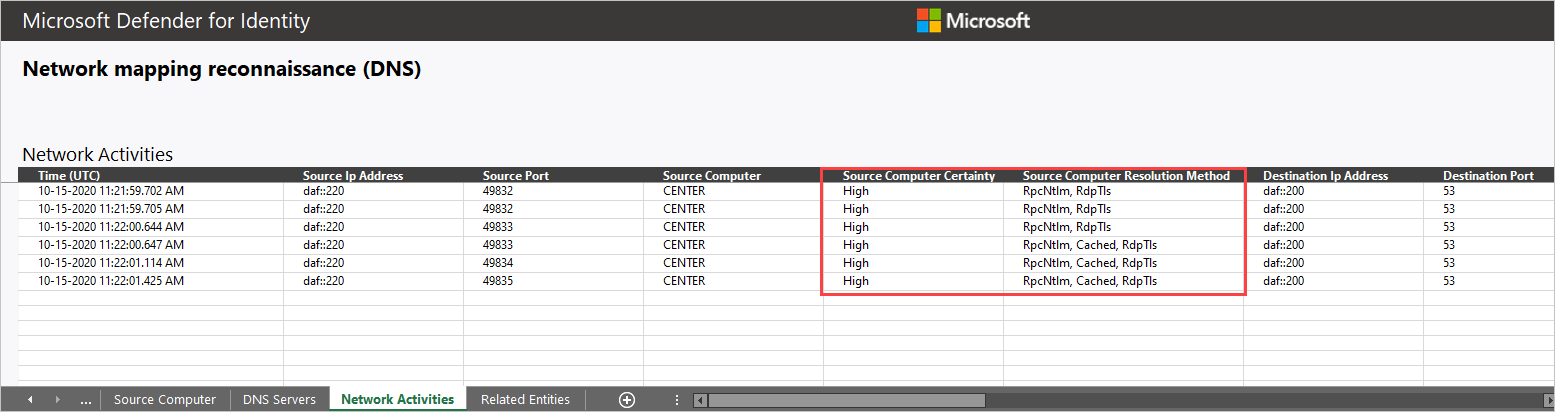Viewport: 1555px width, 412px height.
Task: Switch to the Related Entities sheet tab
Action: 525,399
